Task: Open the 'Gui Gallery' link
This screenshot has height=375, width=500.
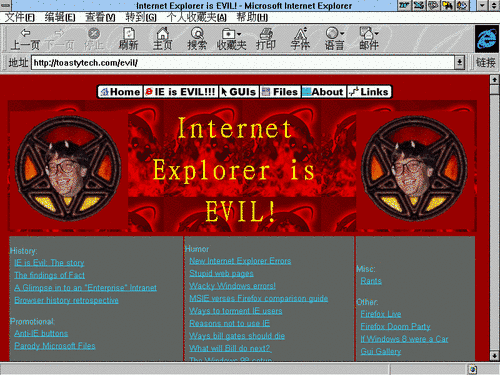Action: (x=381, y=351)
